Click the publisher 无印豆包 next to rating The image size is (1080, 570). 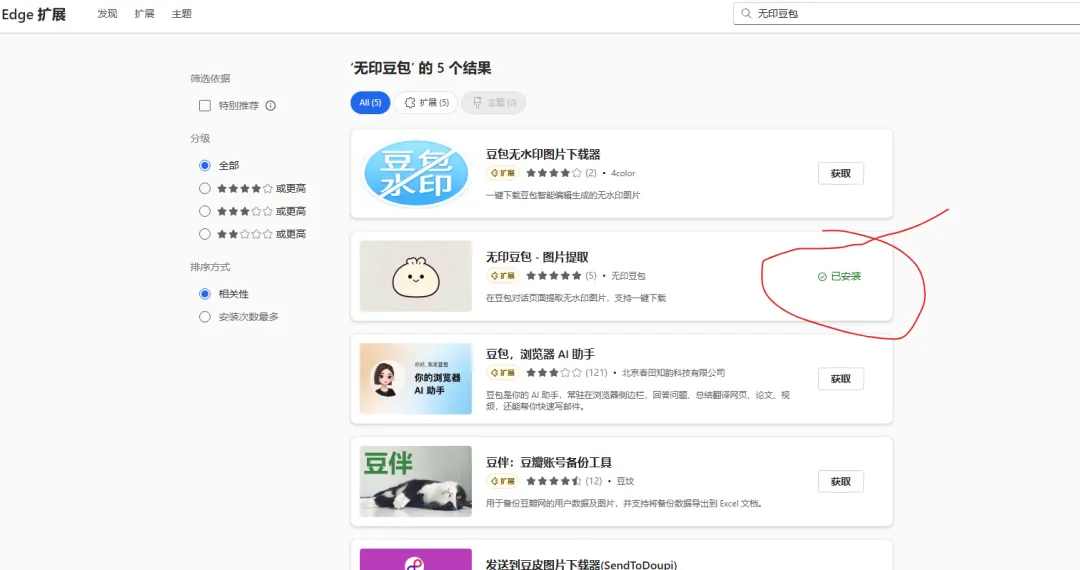click(628, 275)
